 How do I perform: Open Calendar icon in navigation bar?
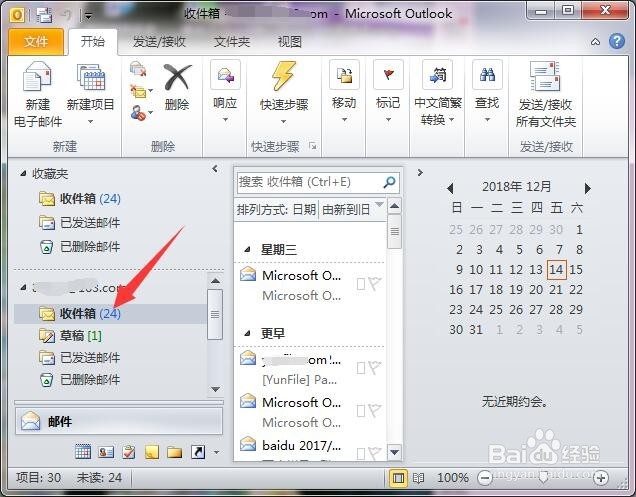83,452
